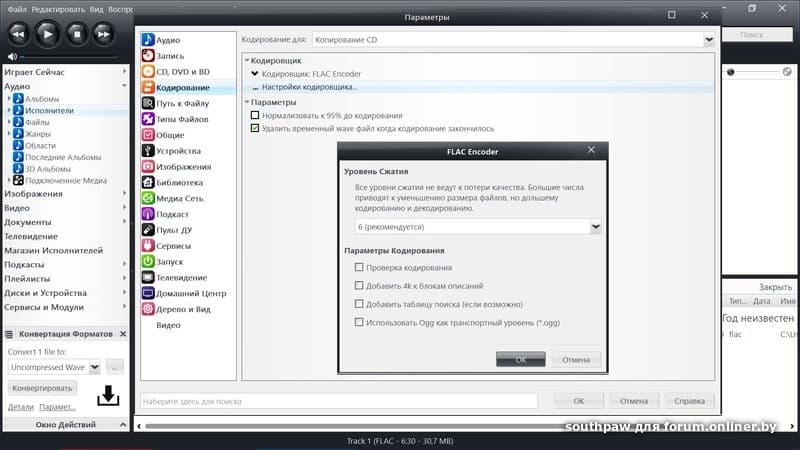Screen dimensions: 800x450
Task: Click the Настройки кодировщика option
Action: [309, 87]
